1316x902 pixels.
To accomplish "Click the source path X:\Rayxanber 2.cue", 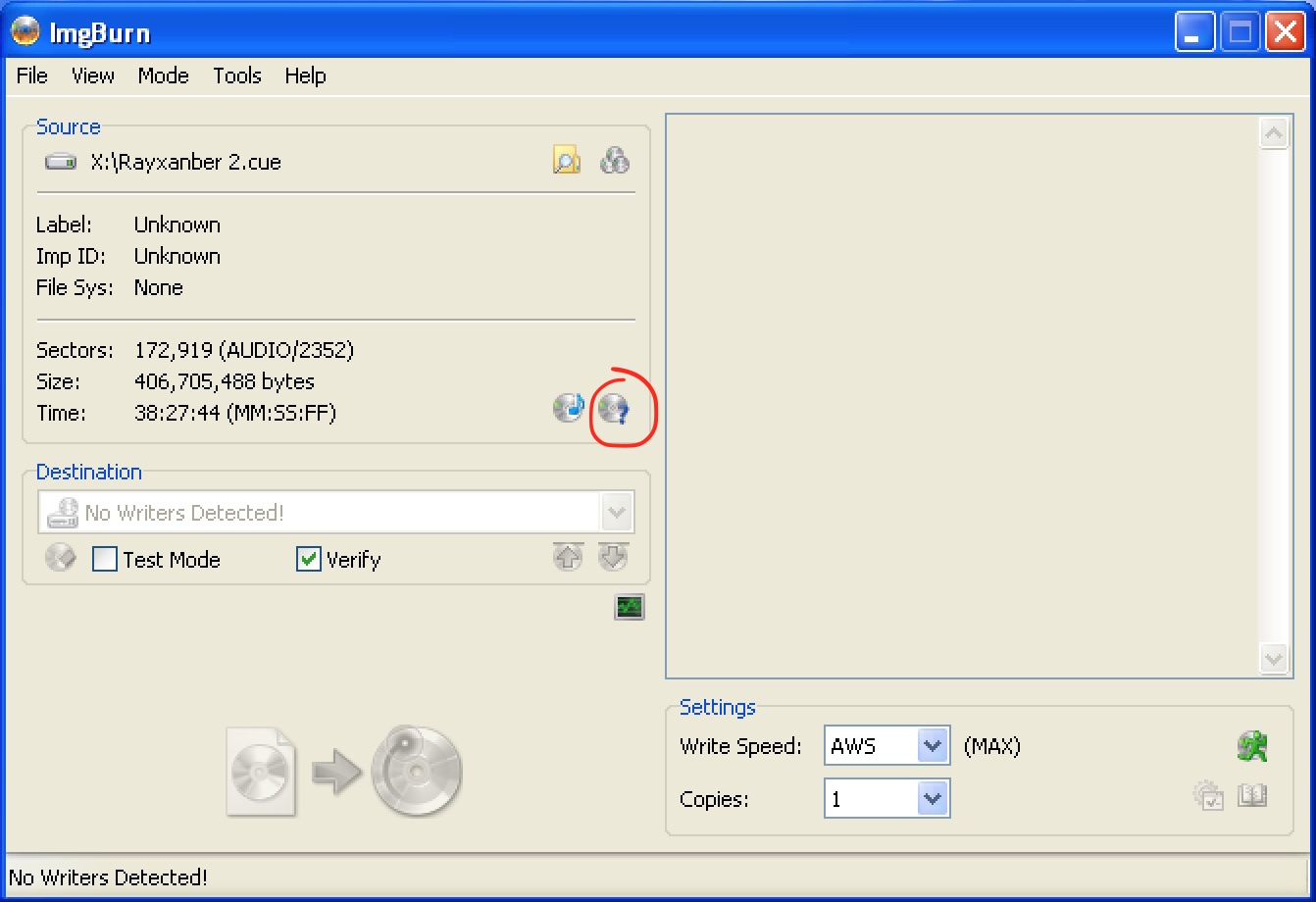I will 186,162.
